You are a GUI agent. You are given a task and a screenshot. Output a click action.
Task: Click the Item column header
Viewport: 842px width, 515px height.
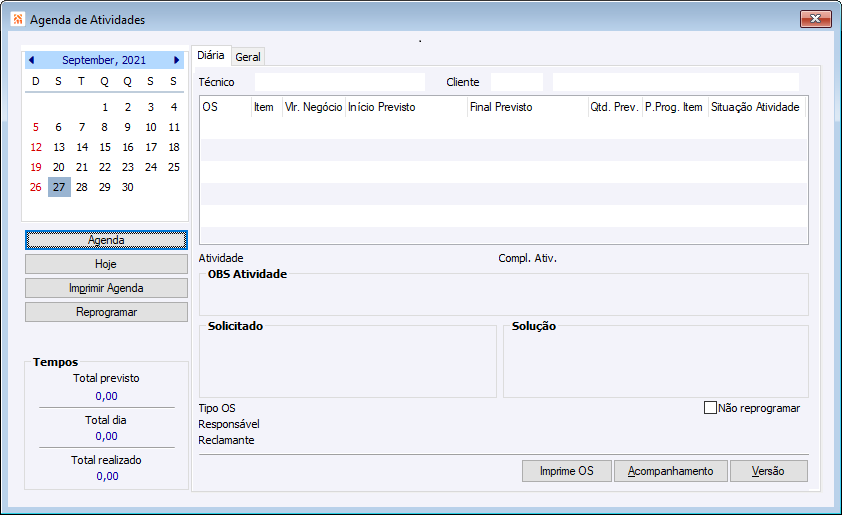tap(267, 107)
